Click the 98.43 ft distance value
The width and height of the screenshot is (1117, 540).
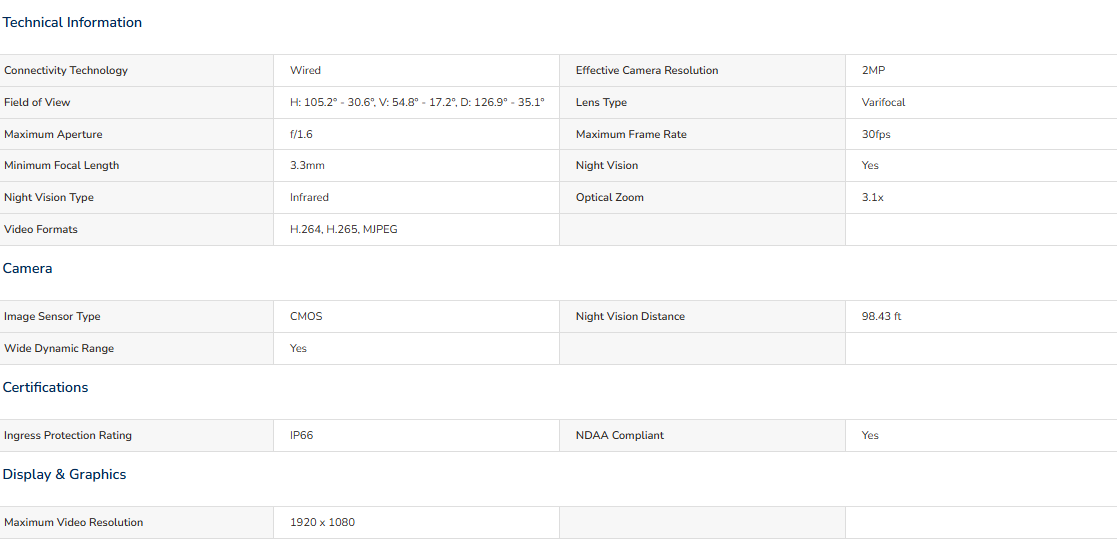tap(882, 316)
